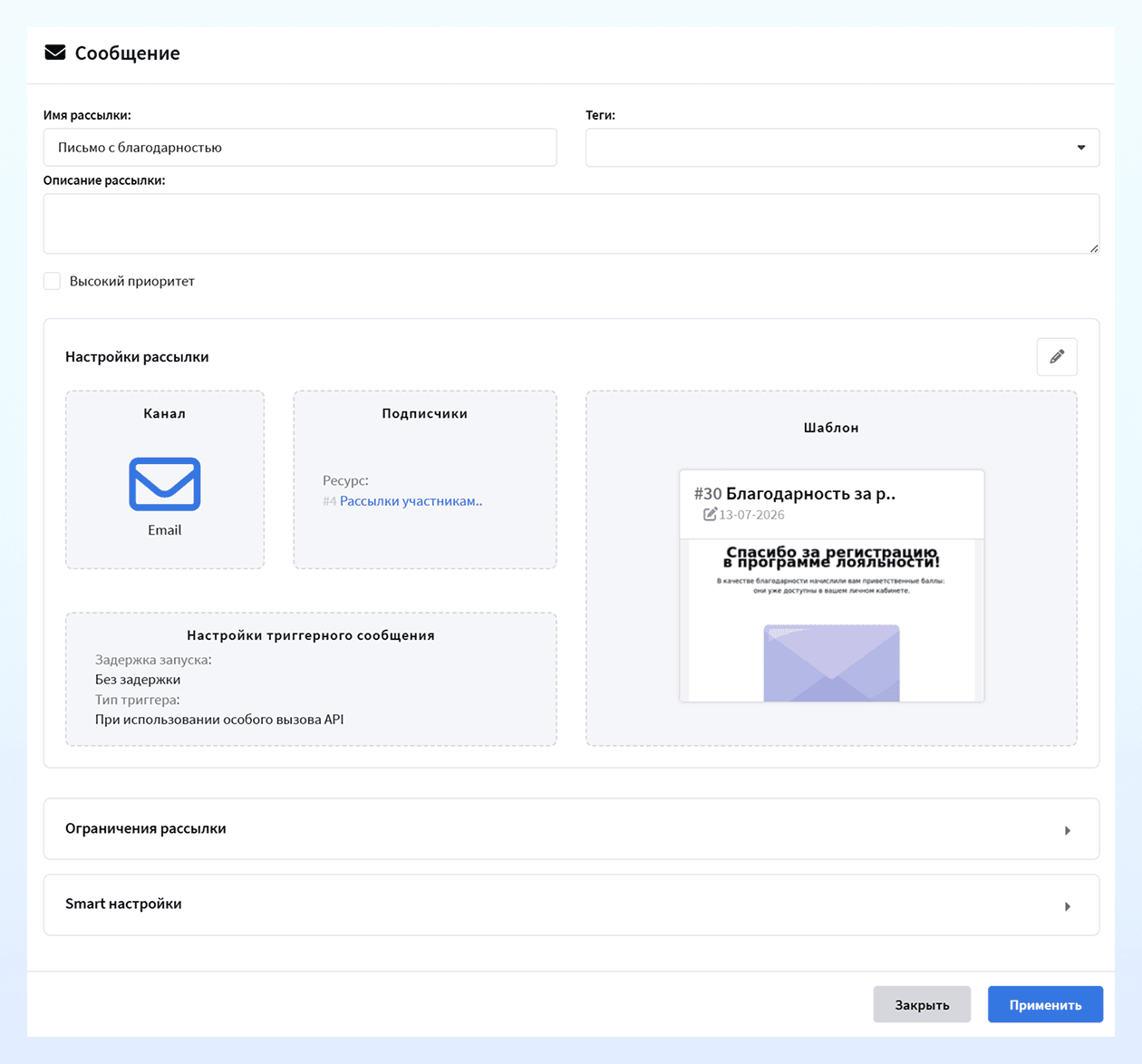The height and width of the screenshot is (1064, 1142).
Task: Expand the Ограничения рассылки section
Action: coord(571,828)
